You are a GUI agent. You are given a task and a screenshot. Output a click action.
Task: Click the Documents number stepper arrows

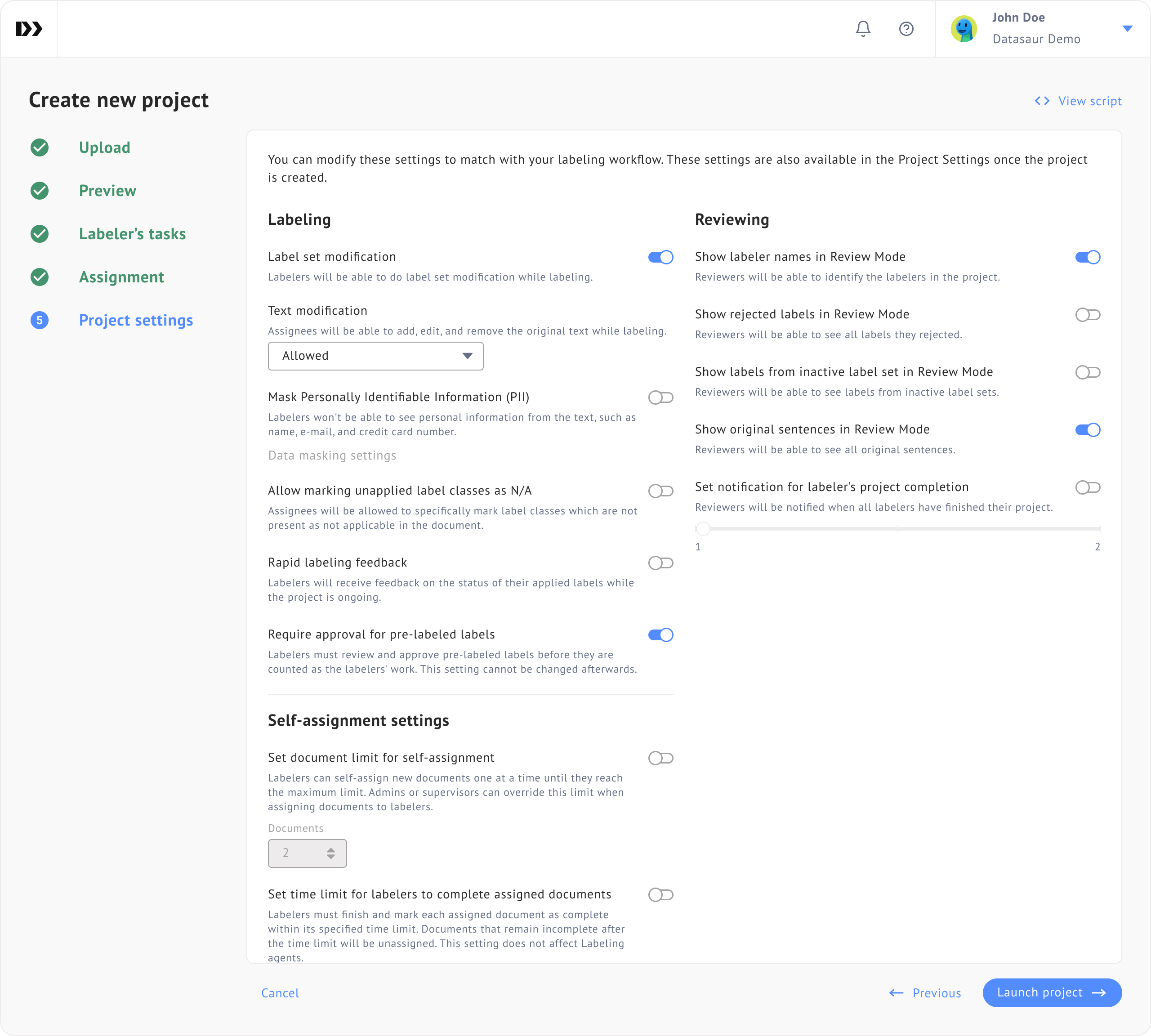[331, 853]
